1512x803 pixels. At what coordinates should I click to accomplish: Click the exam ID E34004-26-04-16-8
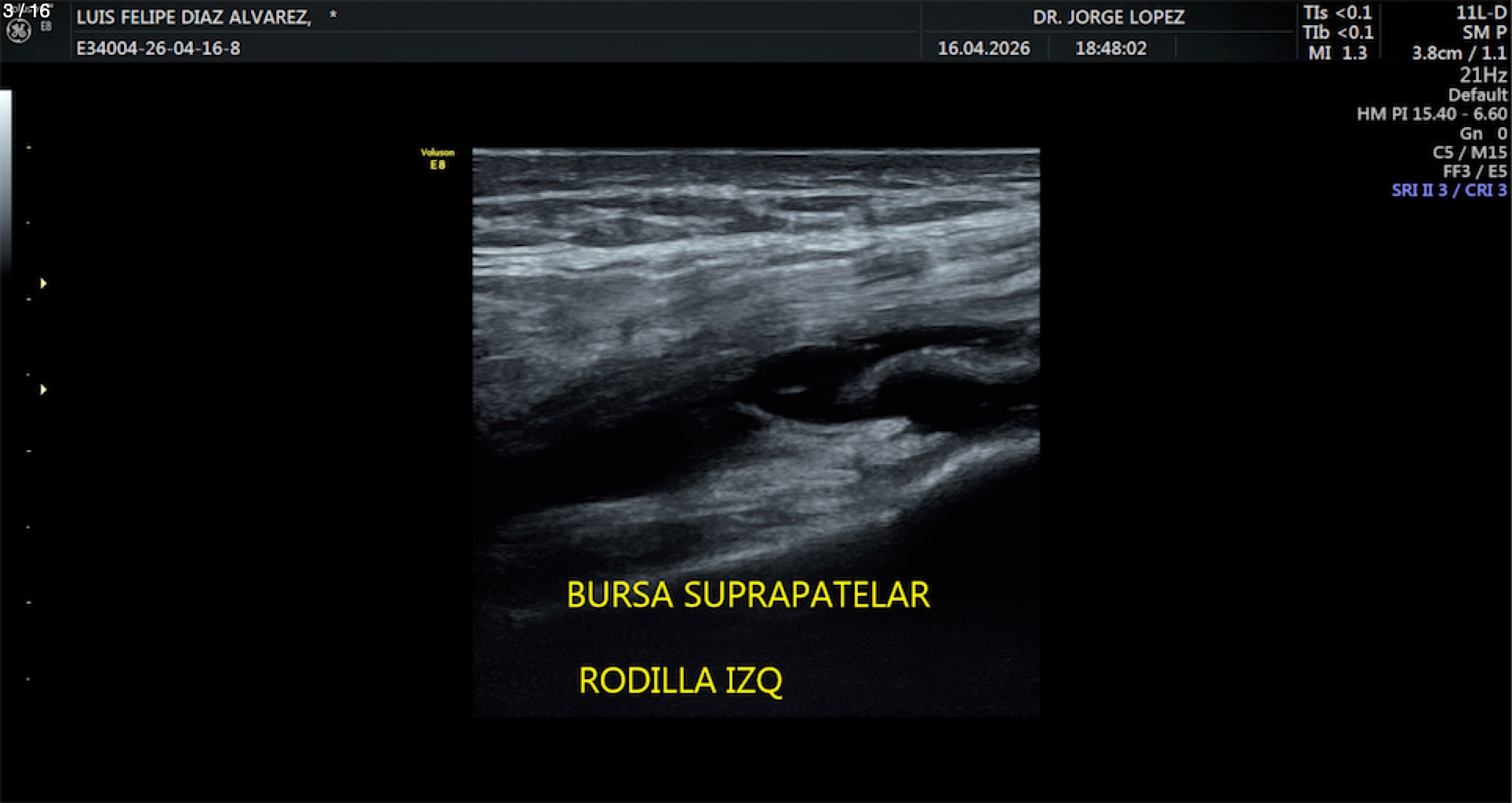coord(158,49)
